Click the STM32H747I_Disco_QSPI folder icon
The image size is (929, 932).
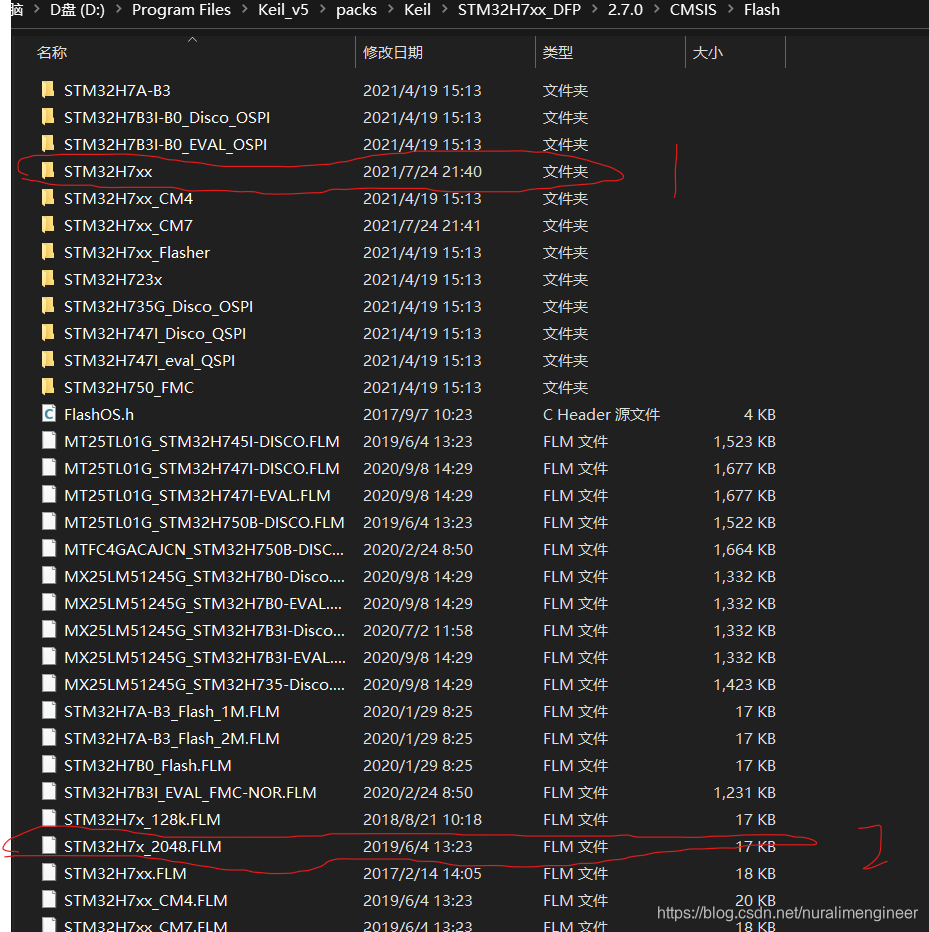pyautogui.click(x=48, y=333)
